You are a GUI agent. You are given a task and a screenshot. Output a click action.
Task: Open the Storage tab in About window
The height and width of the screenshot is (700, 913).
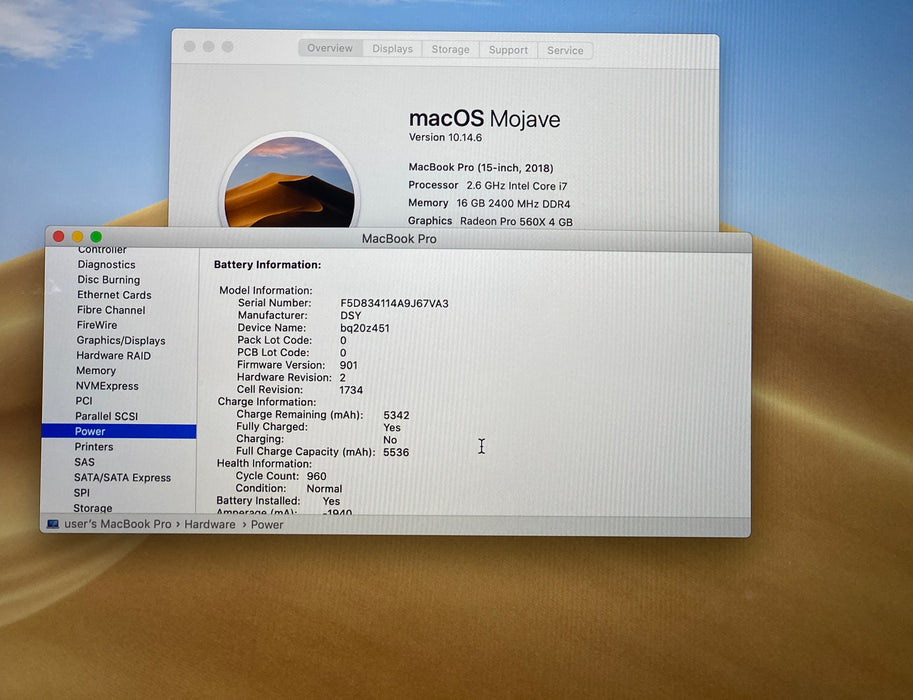(x=450, y=50)
